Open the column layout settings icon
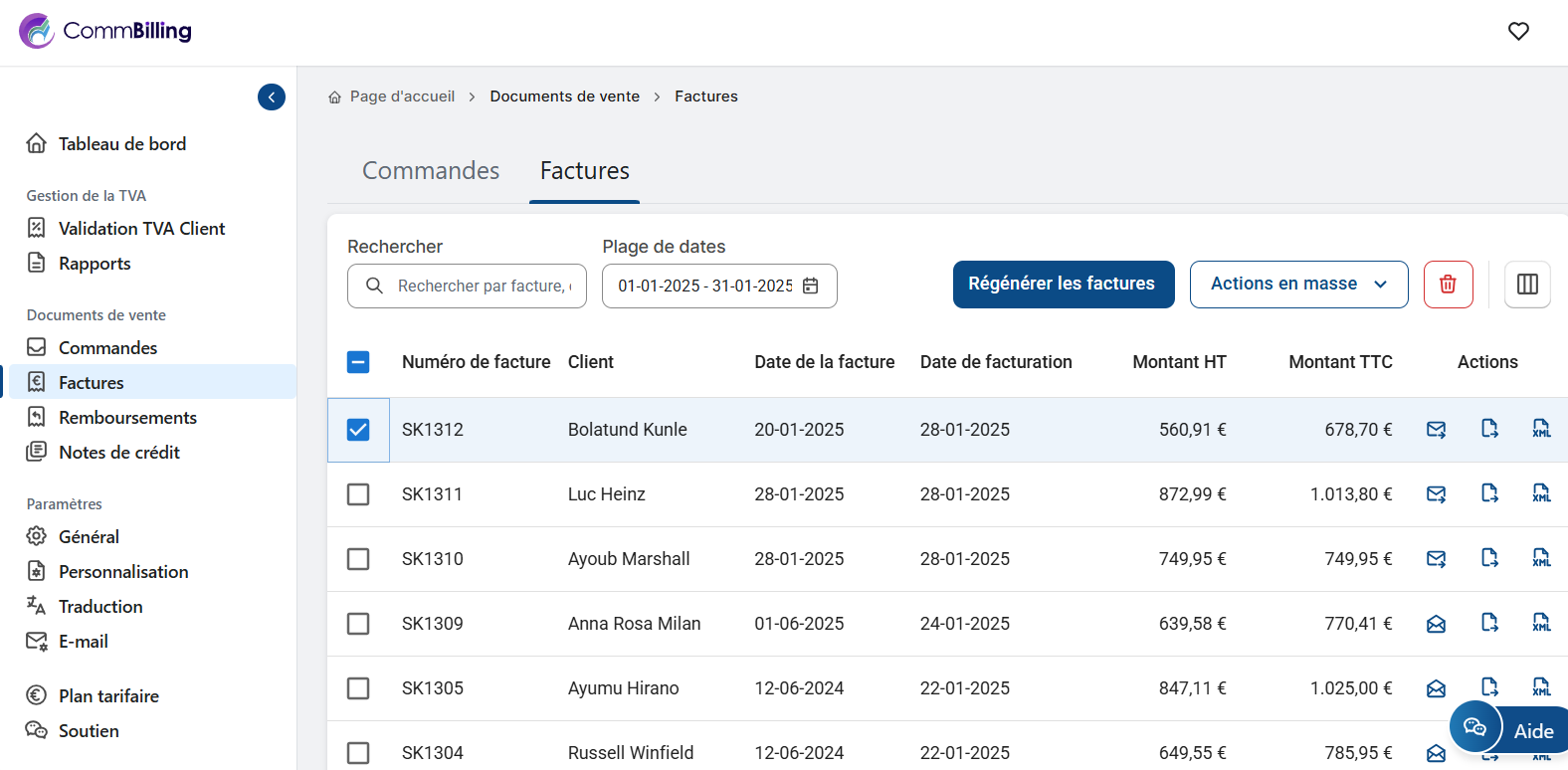1568x770 pixels. pyautogui.click(x=1527, y=285)
